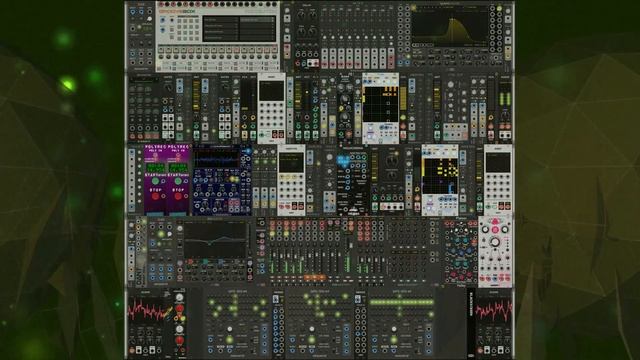
Task: Click the black BLACKHOLES blank panel
Action: click(471, 324)
